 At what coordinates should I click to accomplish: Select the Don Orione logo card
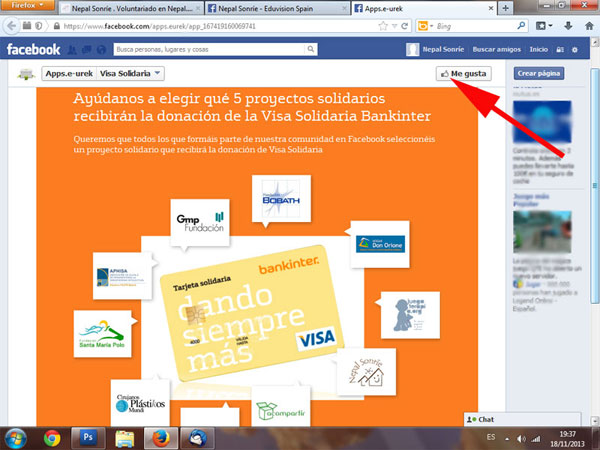(x=380, y=244)
